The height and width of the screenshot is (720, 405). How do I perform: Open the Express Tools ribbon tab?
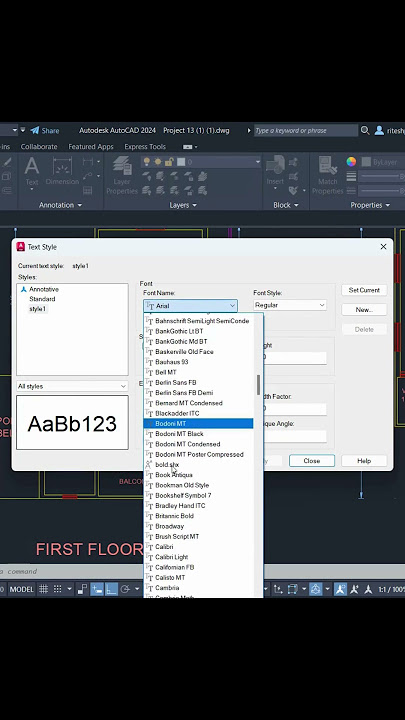[145, 146]
